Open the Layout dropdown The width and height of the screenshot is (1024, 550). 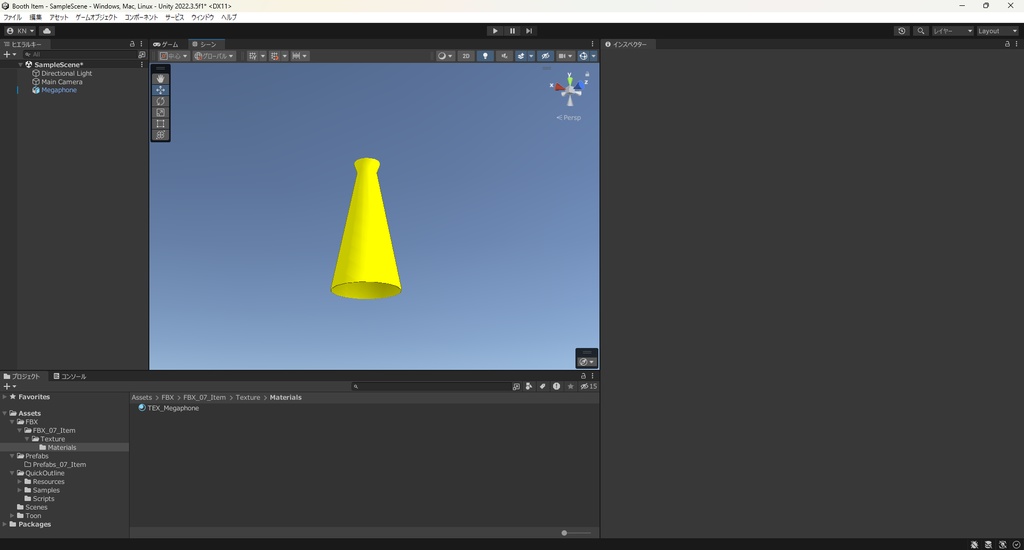pyautogui.click(x=997, y=31)
